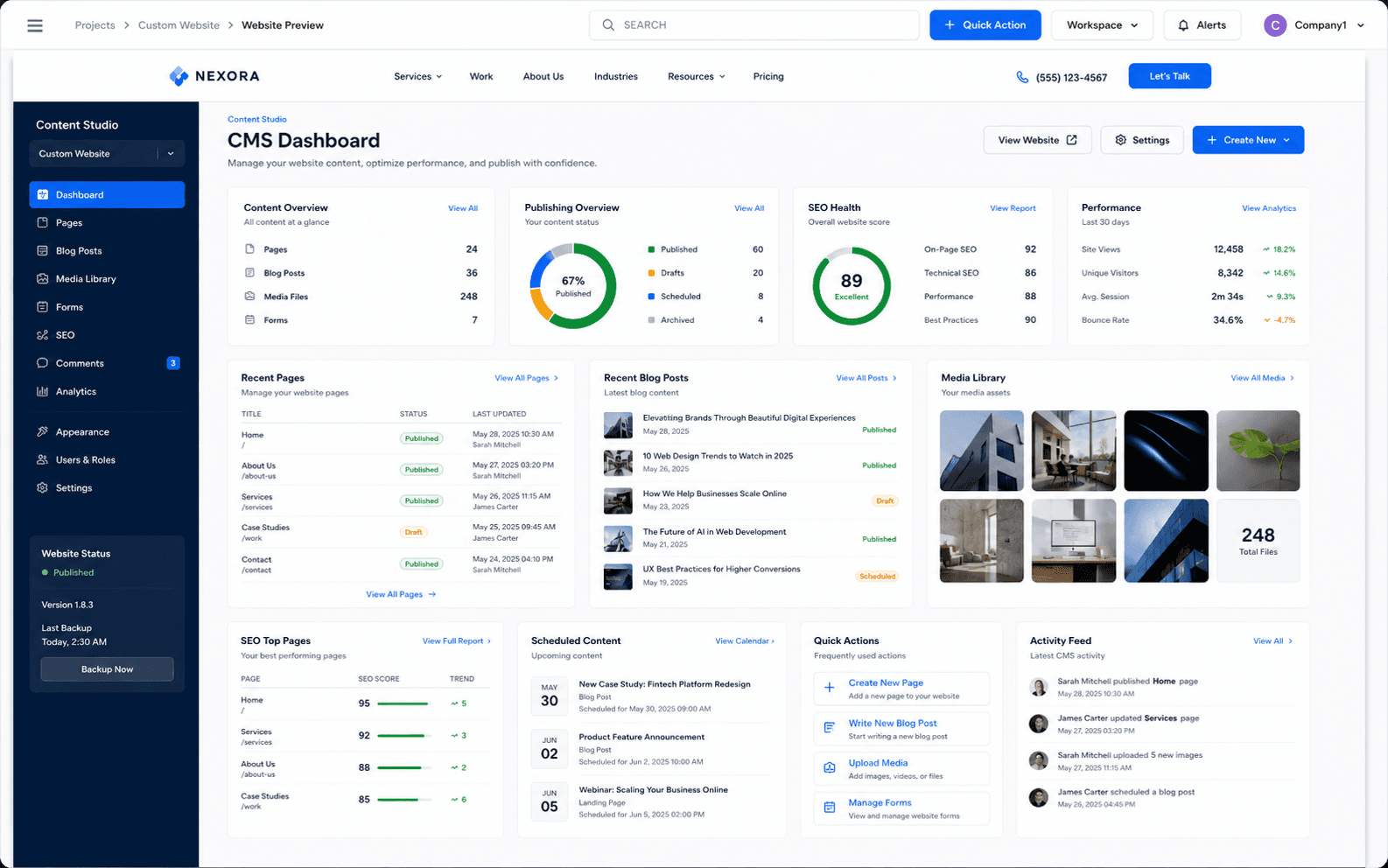
Task: Open the 248 Total Files tile
Action: pos(1258,541)
